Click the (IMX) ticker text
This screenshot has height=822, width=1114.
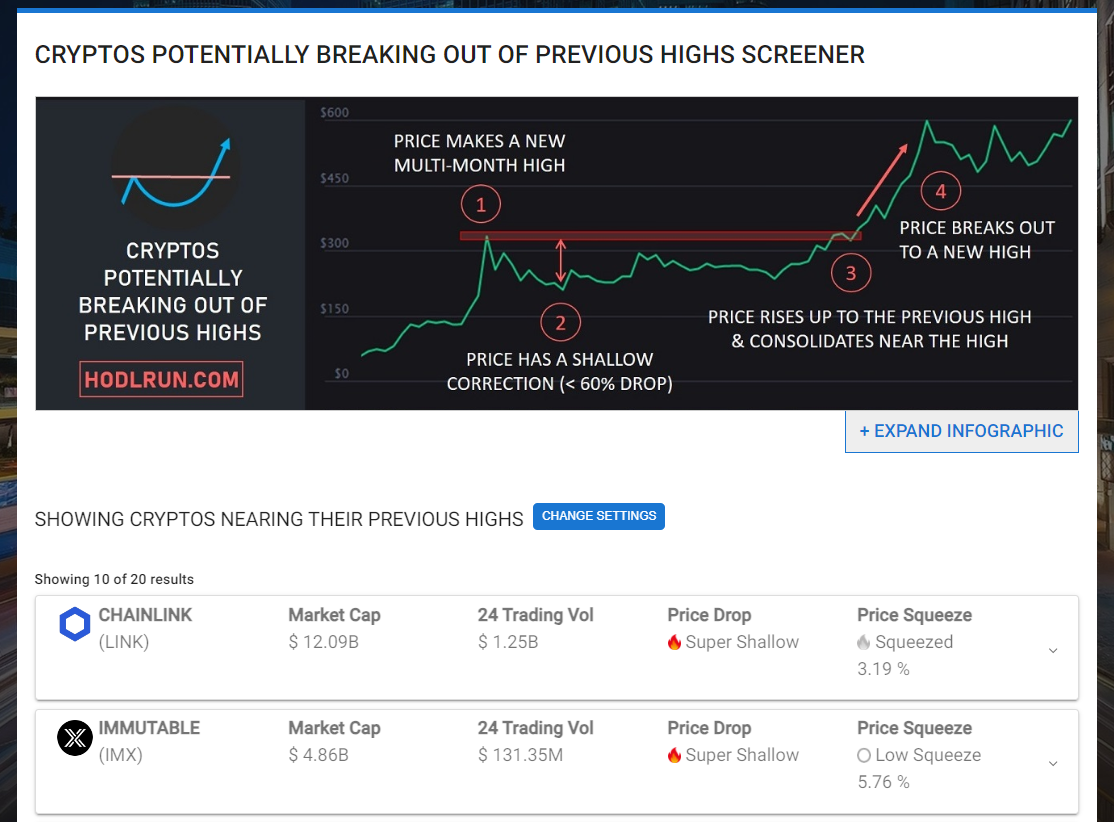pos(121,755)
